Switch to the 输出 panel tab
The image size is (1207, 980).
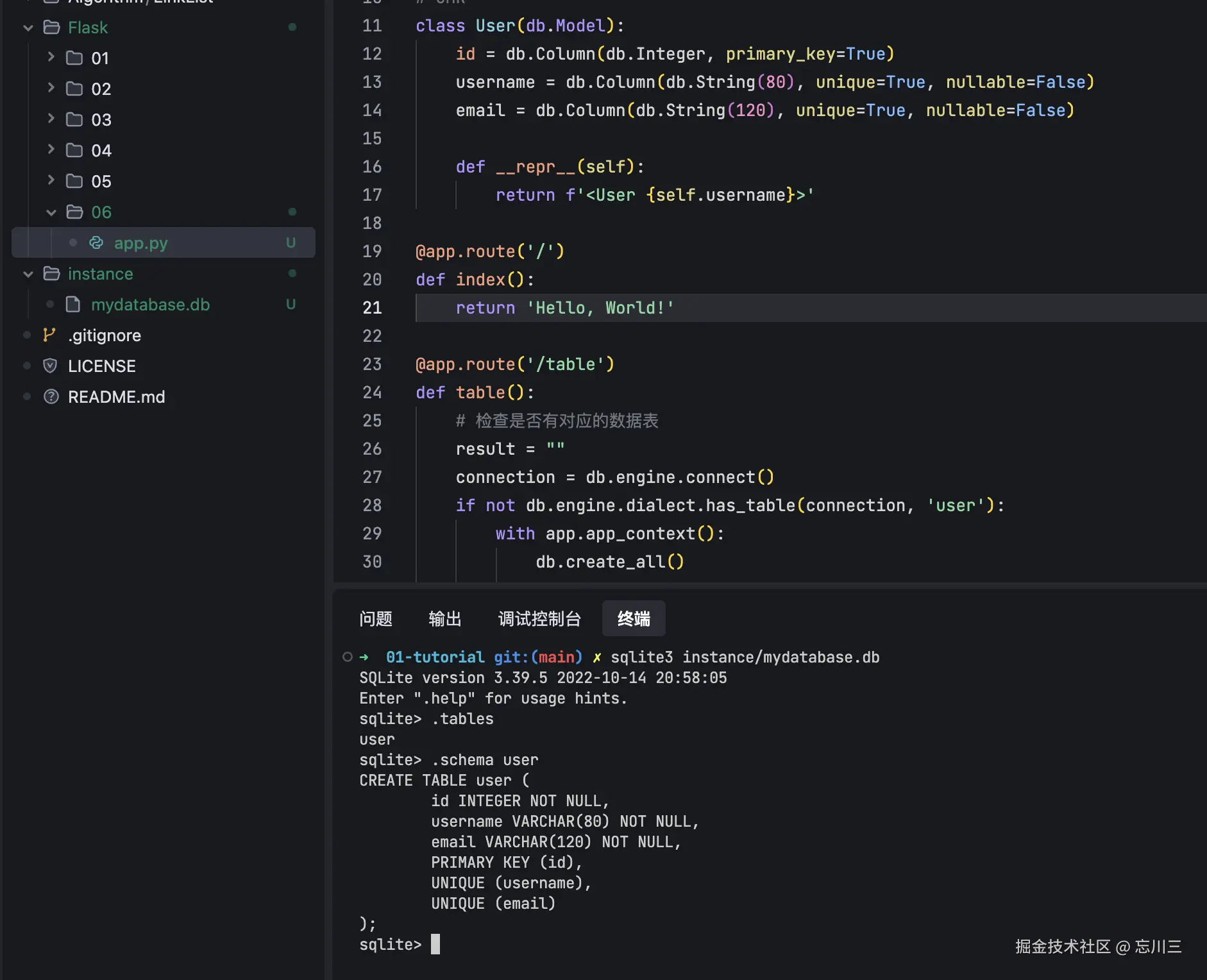(445, 619)
